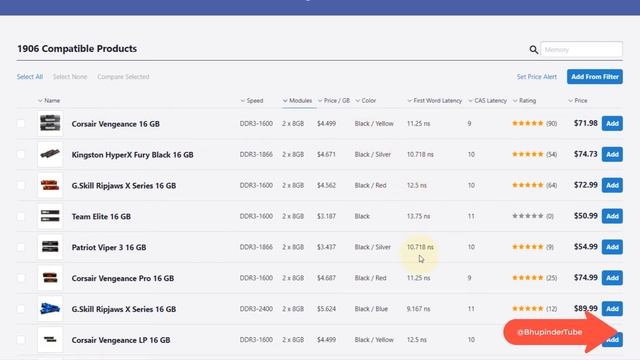
Task: Tick checkbox for Team Elite 16 GB
Action: tap(21, 216)
